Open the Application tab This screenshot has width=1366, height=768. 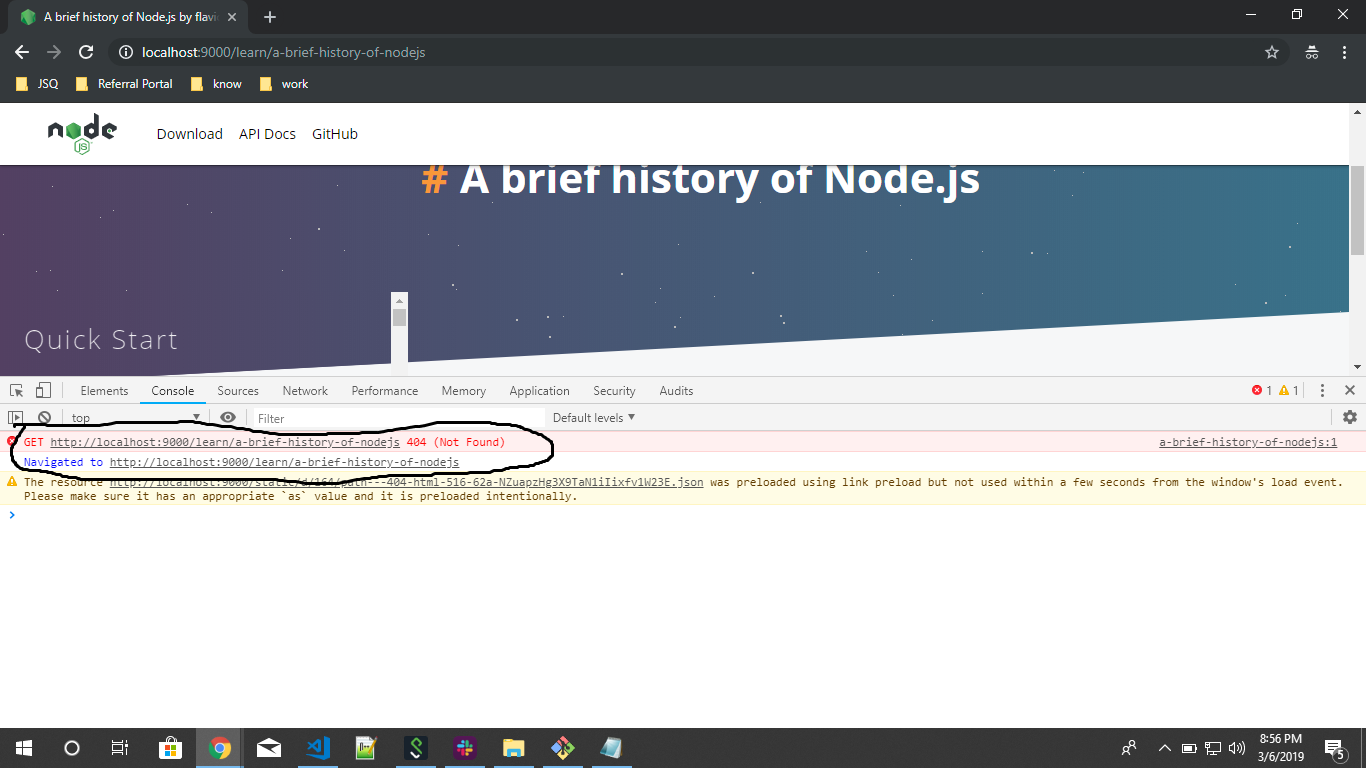(539, 391)
